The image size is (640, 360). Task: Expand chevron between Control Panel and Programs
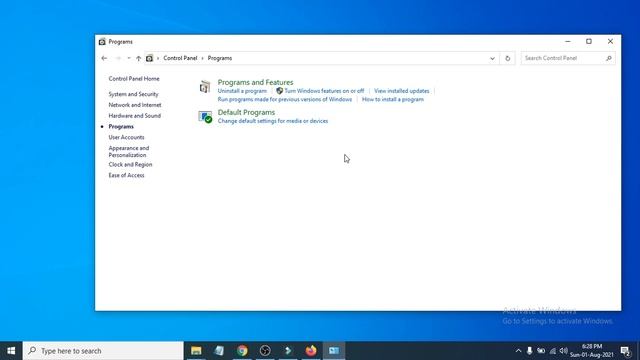[202, 58]
